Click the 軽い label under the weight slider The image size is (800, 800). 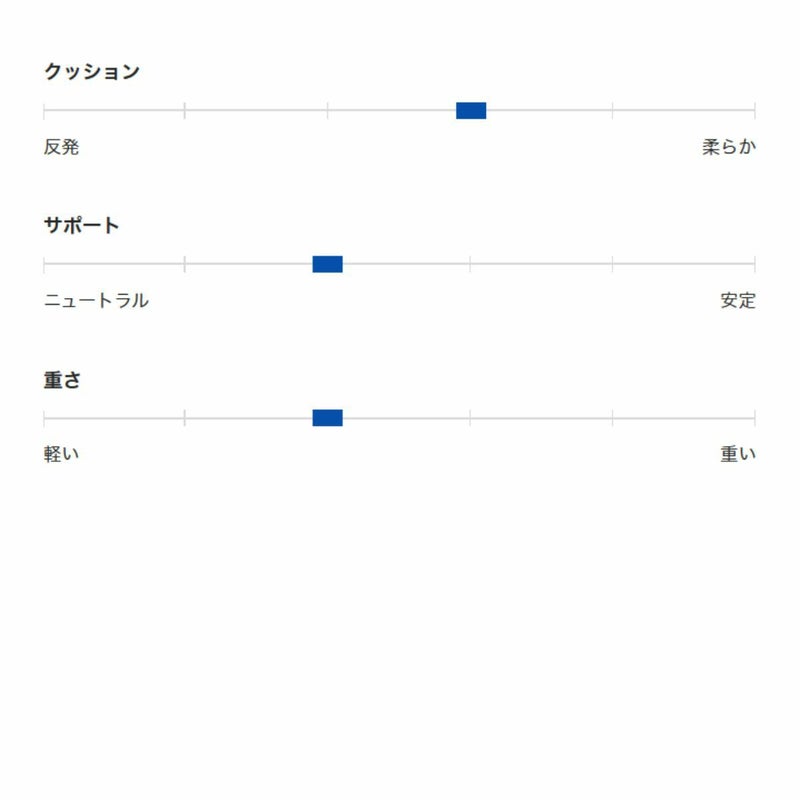click(61, 455)
